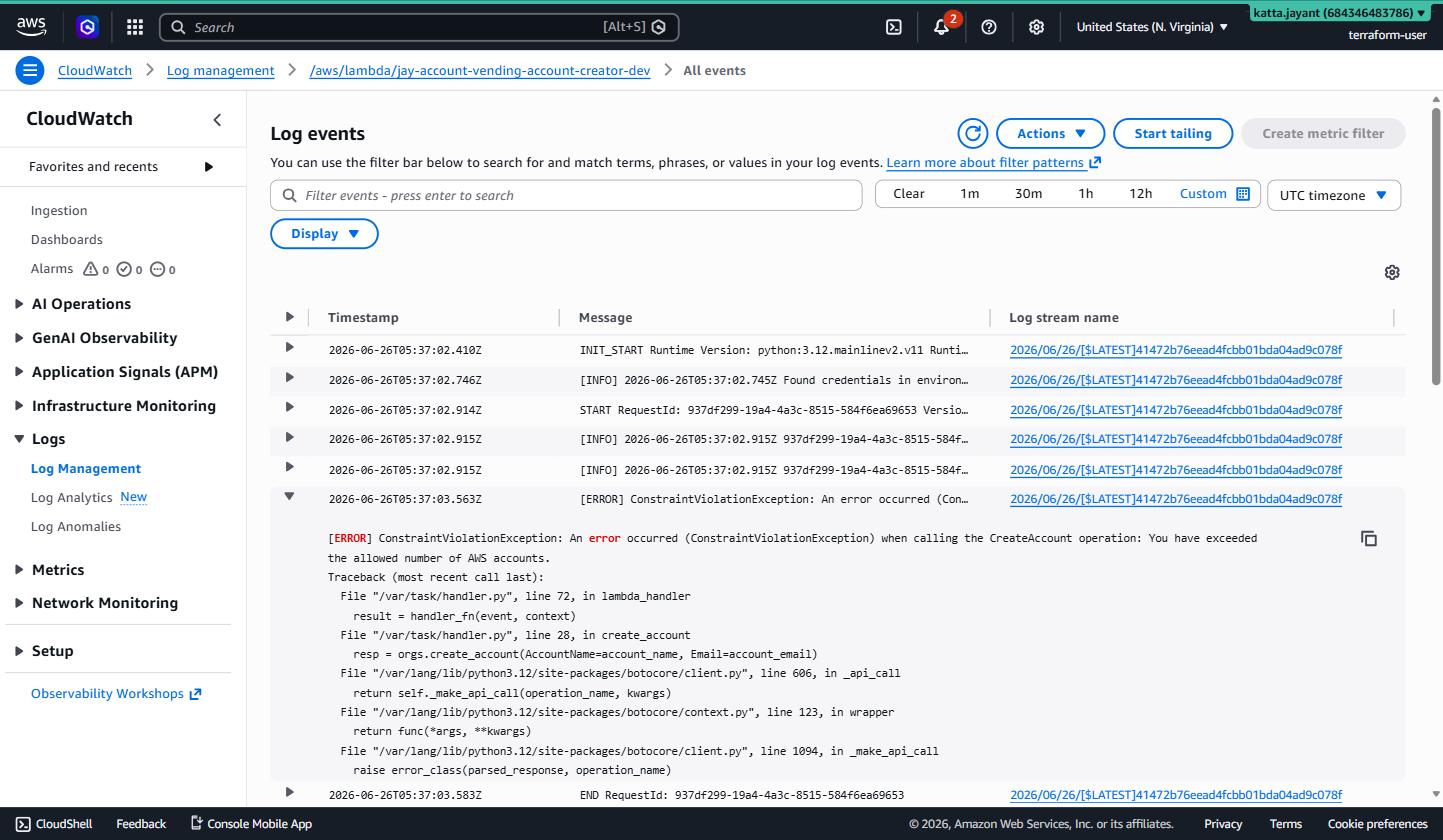
Task: Open the region selector United States (N. Virginia)
Action: (1152, 27)
